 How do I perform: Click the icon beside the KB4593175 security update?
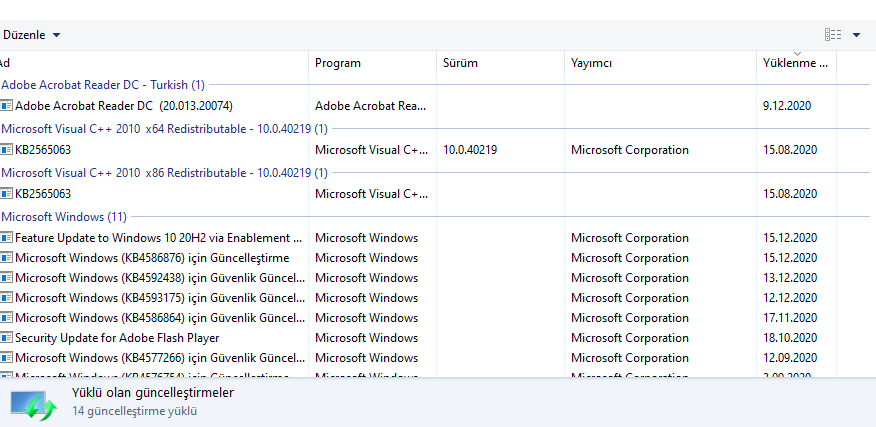pyautogui.click(x=6, y=298)
